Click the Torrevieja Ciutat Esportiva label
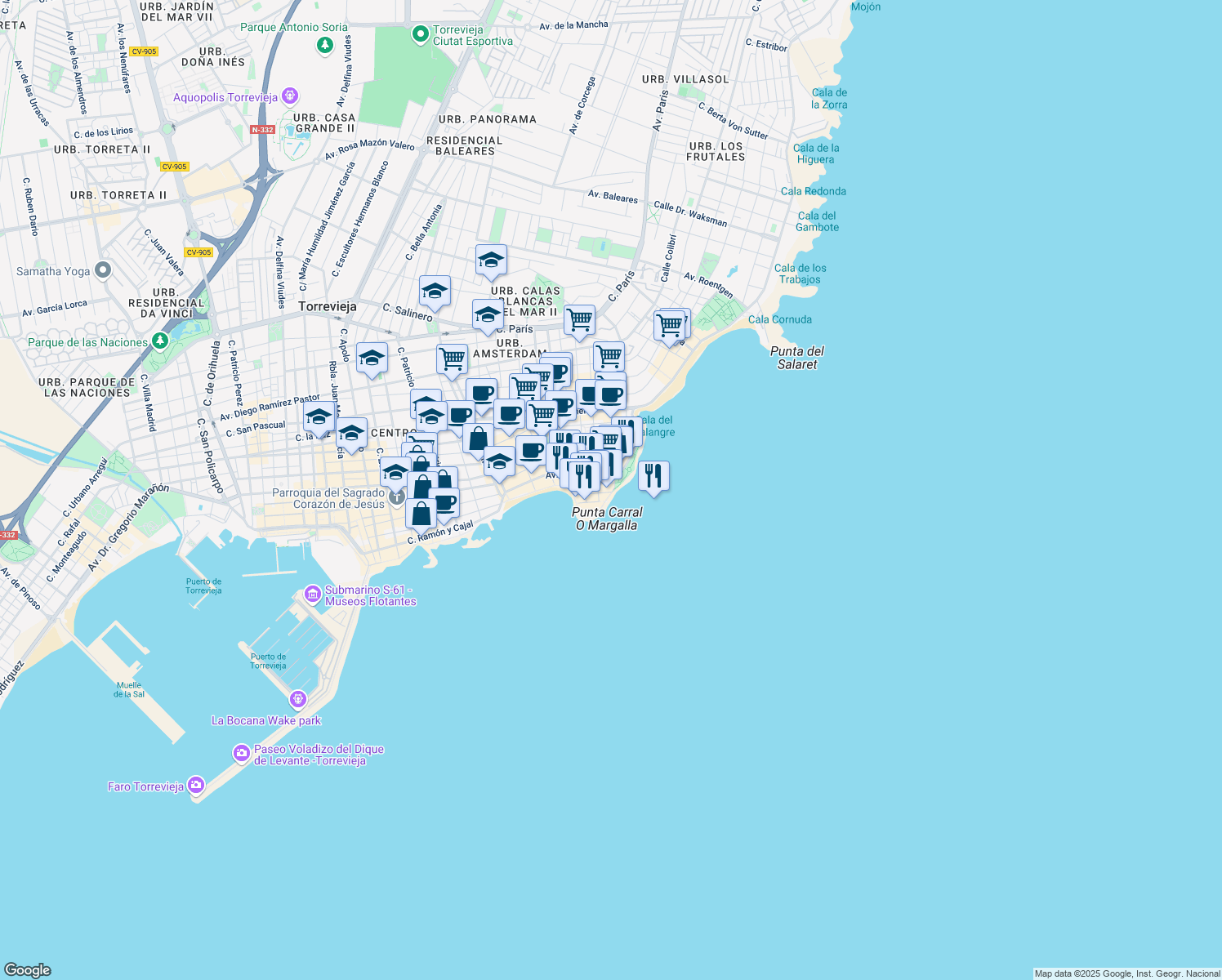 point(473,35)
